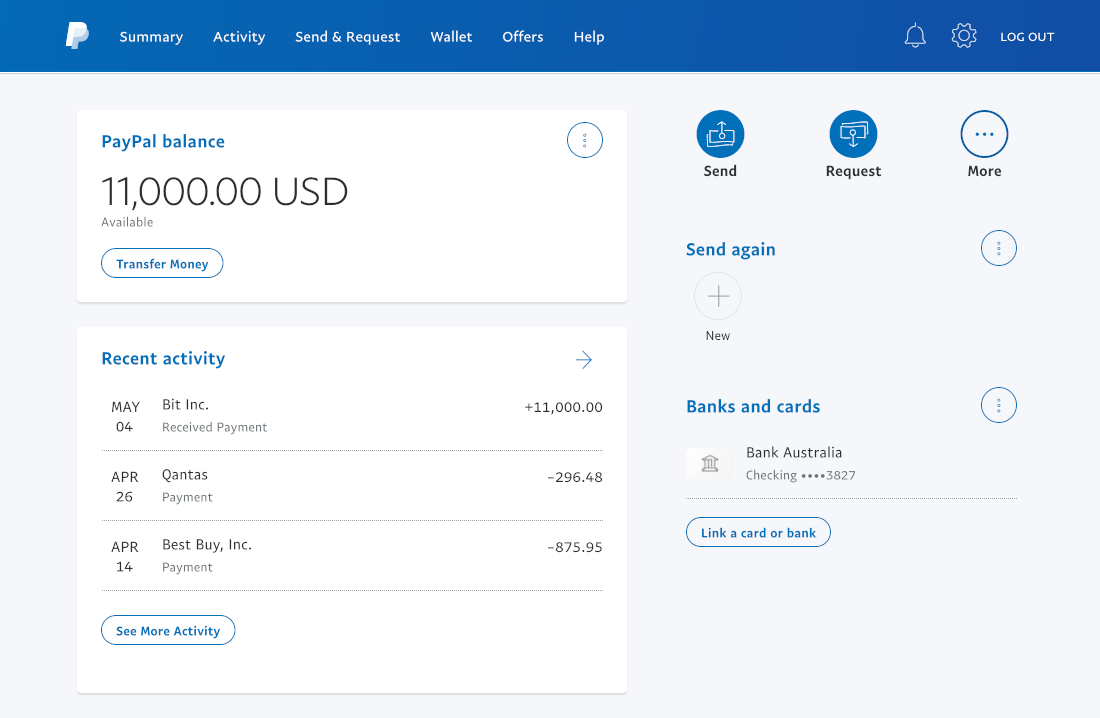
Task: Click the Available label under balance
Action: click(127, 222)
